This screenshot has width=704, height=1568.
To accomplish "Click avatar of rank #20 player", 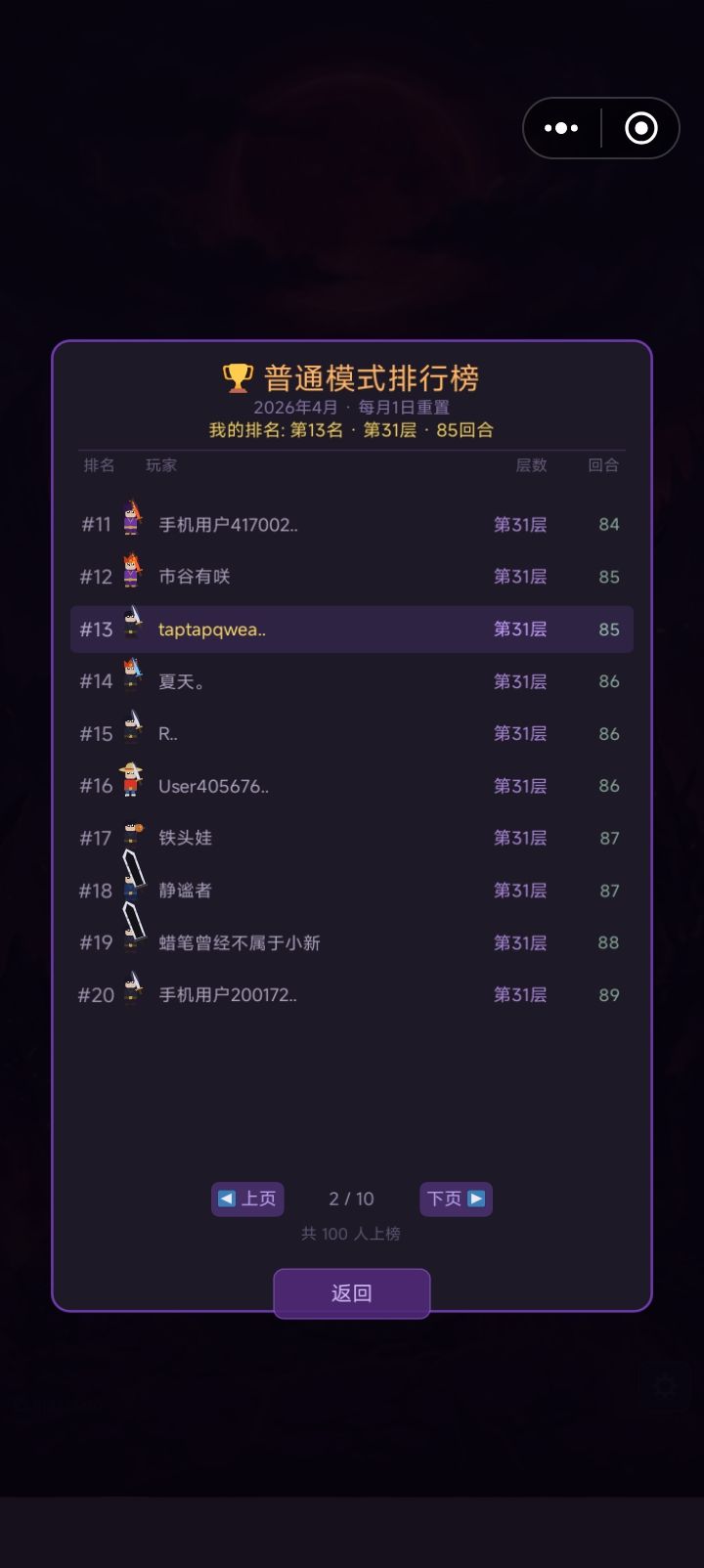I will click(132, 989).
